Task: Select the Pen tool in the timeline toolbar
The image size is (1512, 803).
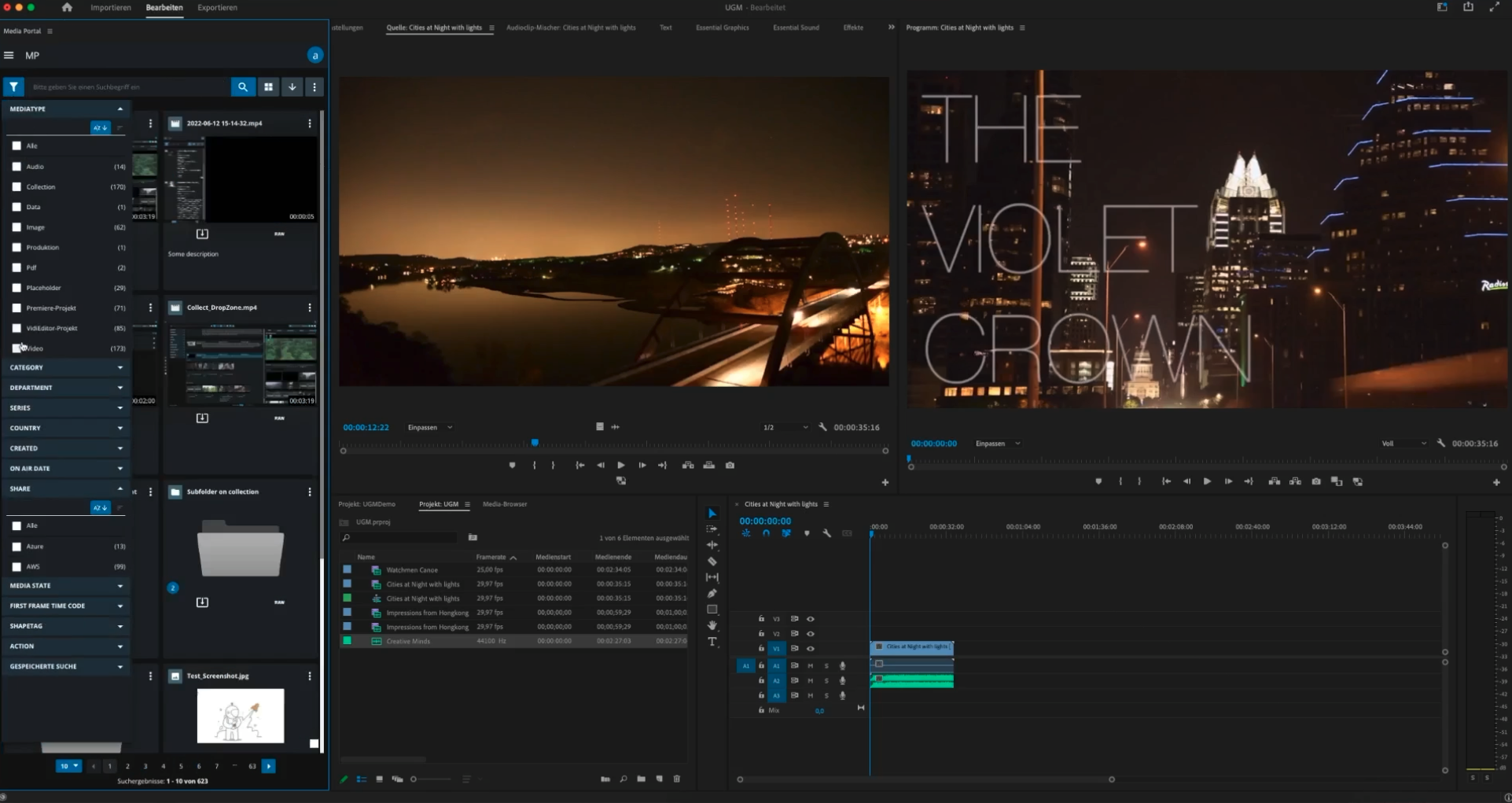Action: coord(712,593)
